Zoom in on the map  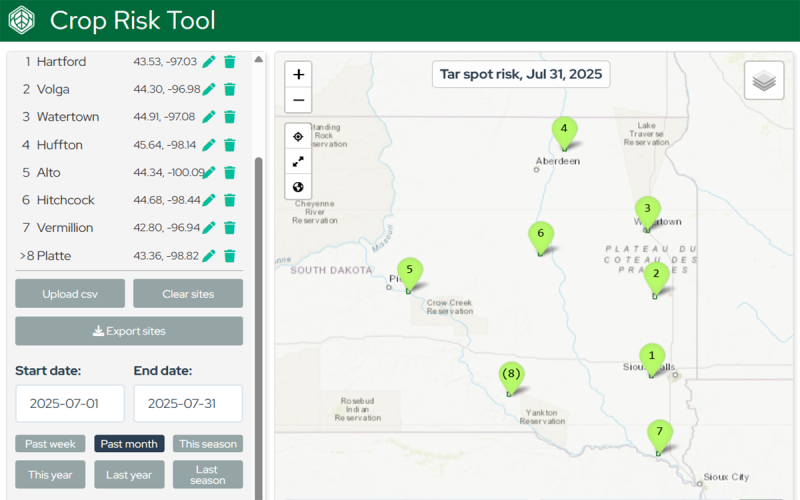pyautogui.click(x=298, y=75)
